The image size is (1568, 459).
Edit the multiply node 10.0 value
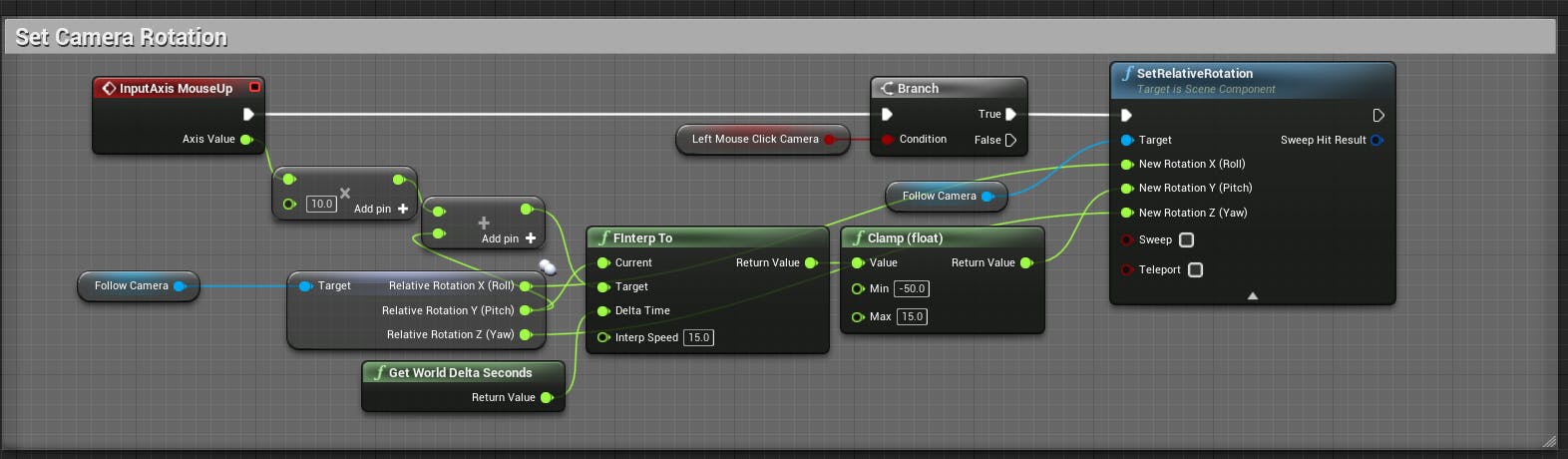(321, 204)
